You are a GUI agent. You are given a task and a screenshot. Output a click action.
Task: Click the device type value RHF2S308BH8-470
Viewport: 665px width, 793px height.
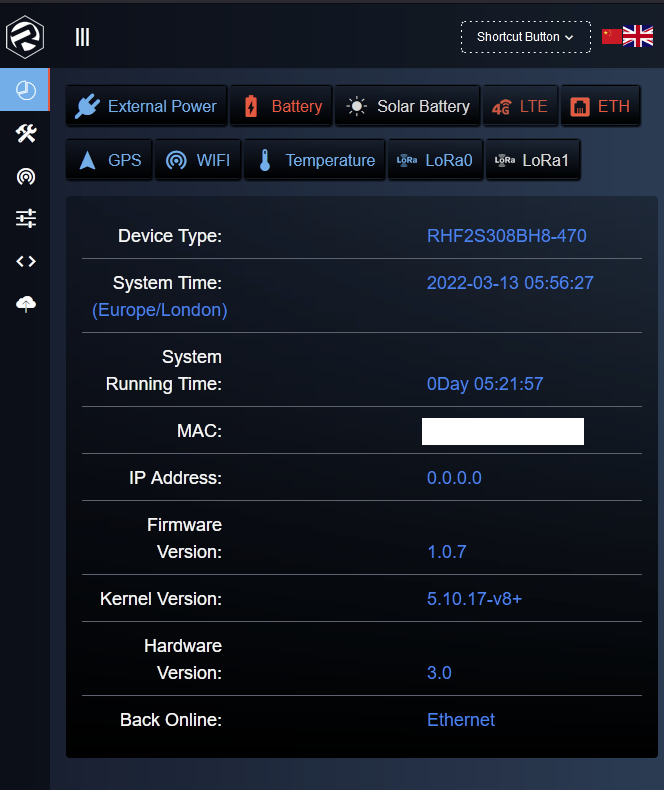click(507, 236)
